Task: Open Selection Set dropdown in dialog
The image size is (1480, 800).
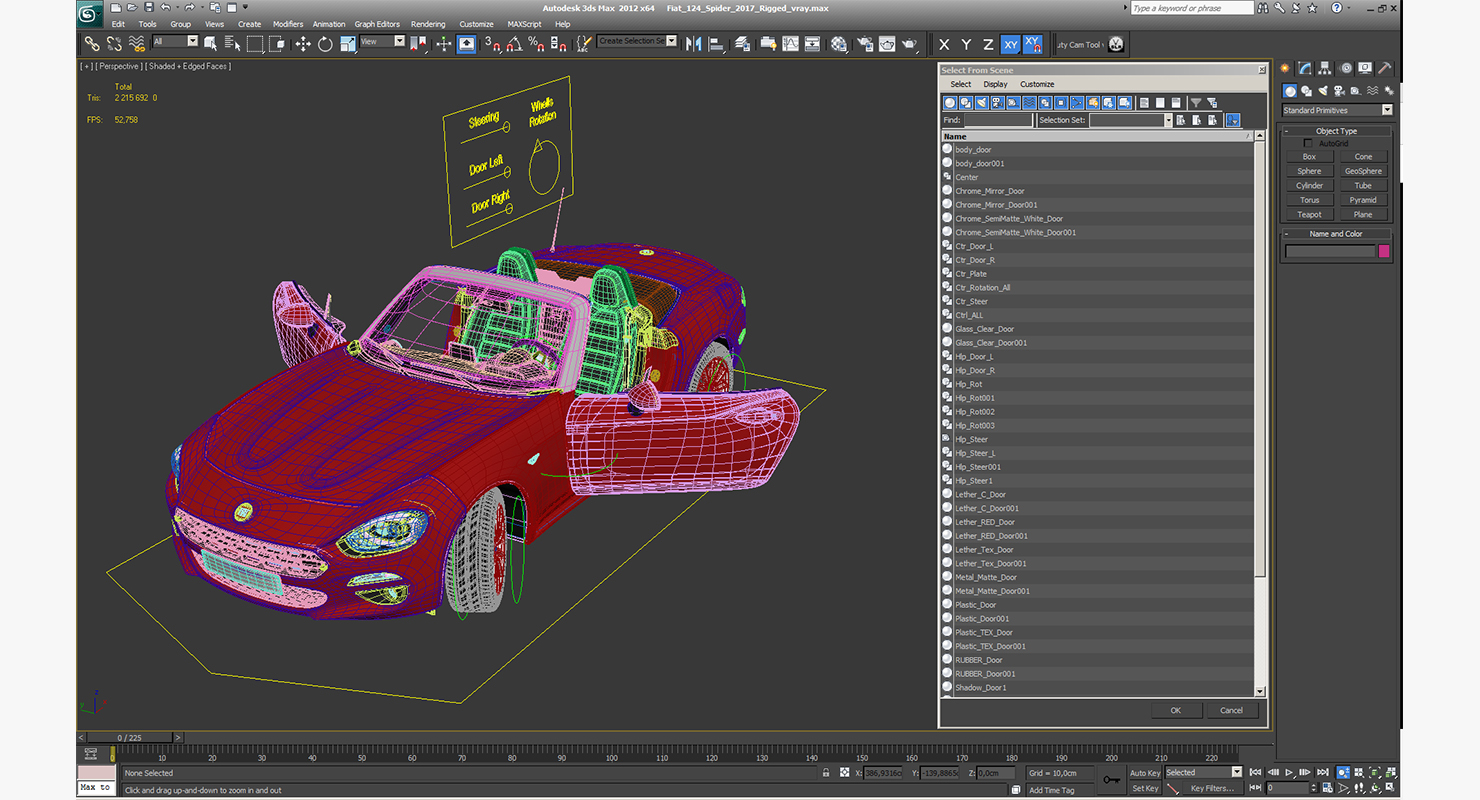Action: [1130, 120]
